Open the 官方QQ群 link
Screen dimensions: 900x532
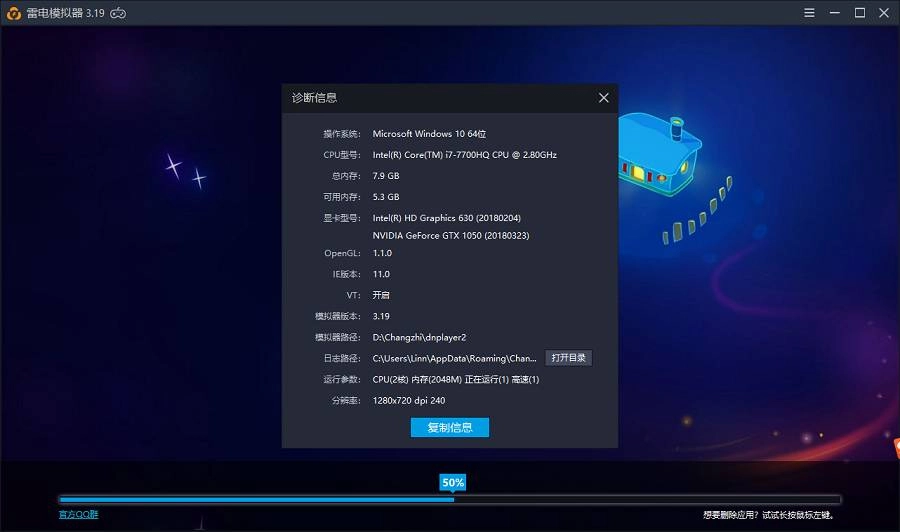[79, 514]
